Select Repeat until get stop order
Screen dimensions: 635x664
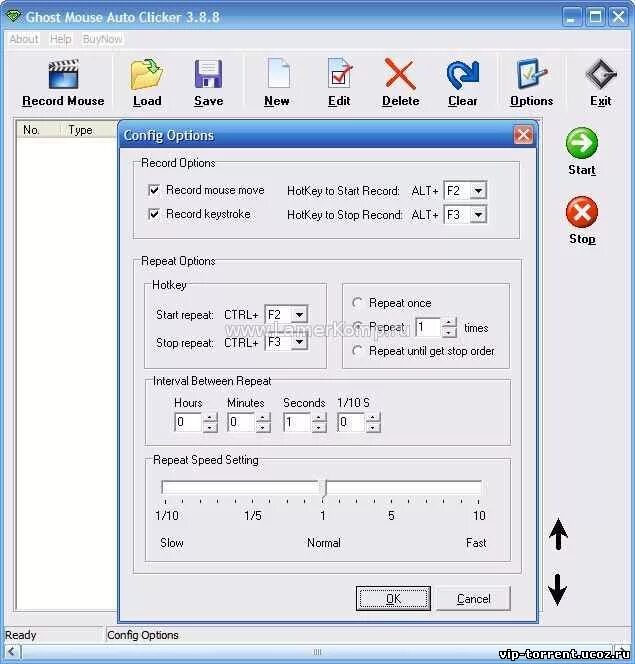357,351
